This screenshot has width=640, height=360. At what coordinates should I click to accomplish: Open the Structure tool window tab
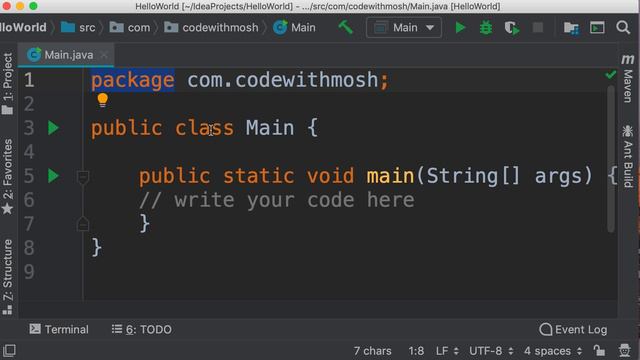click(7, 276)
